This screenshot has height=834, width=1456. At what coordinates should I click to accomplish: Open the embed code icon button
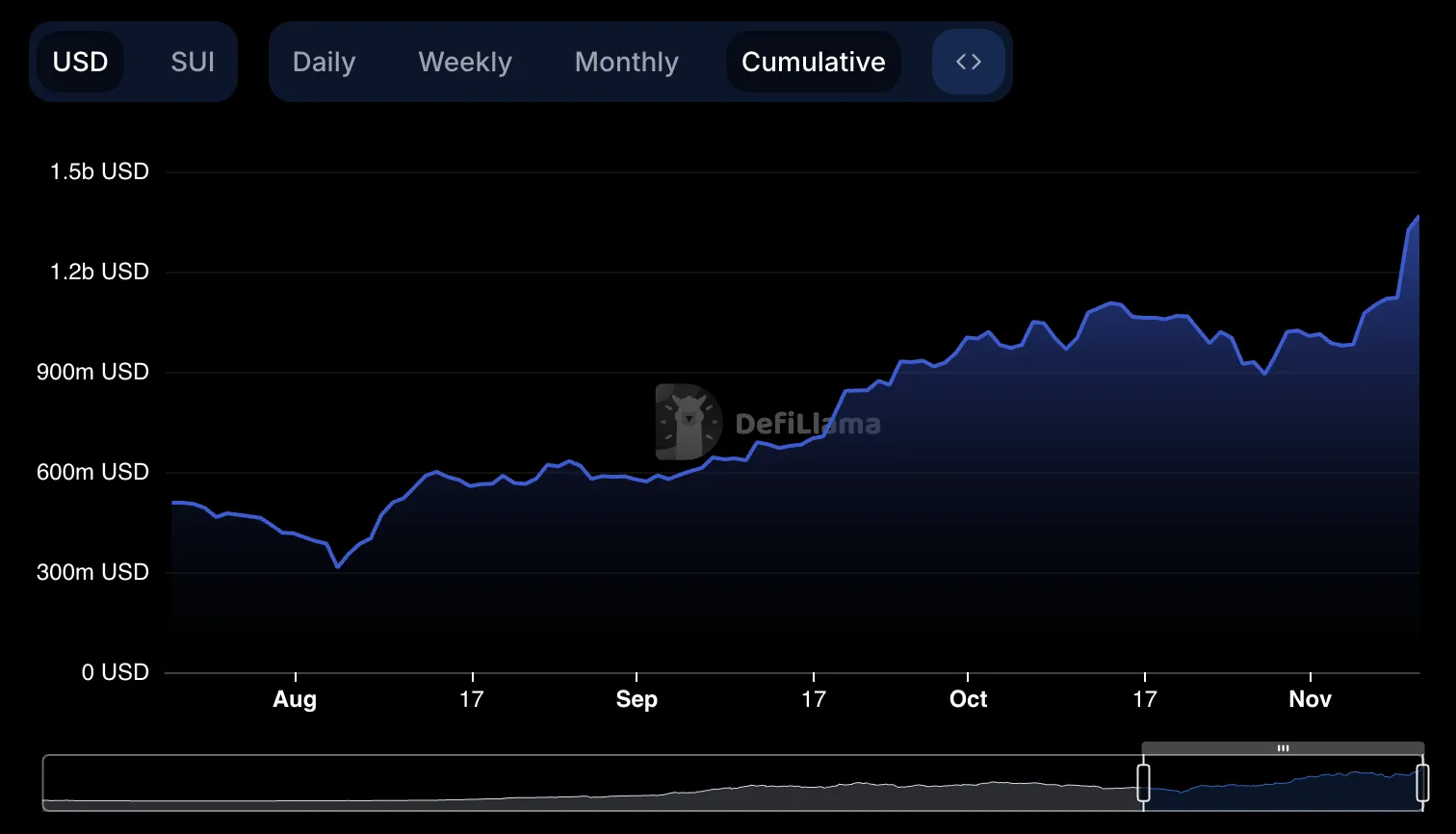(x=969, y=62)
